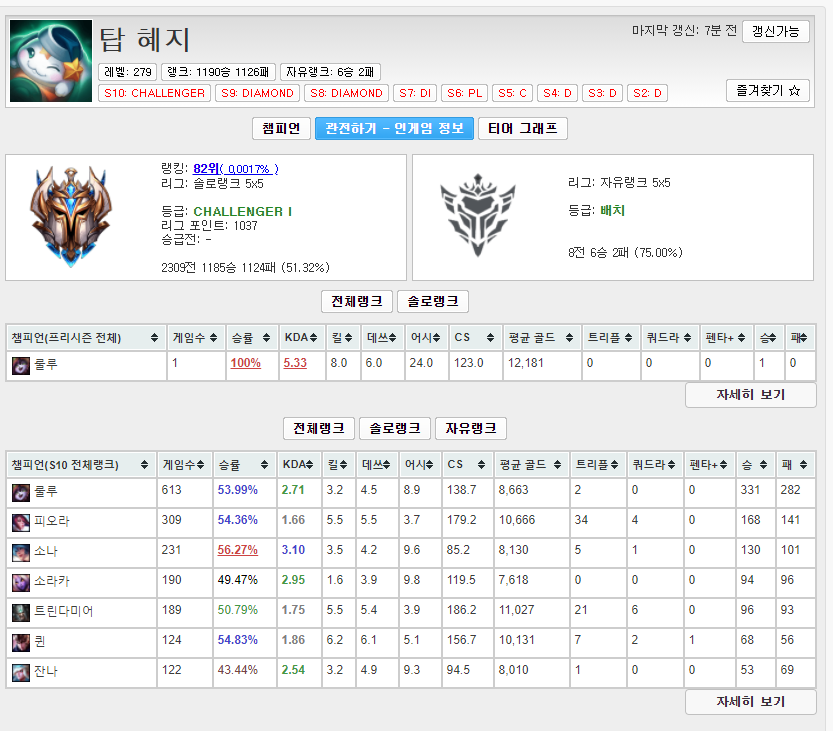Sort S10 table by 어시 column
Viewport: 833px width, 731px height.
point(420,465)
